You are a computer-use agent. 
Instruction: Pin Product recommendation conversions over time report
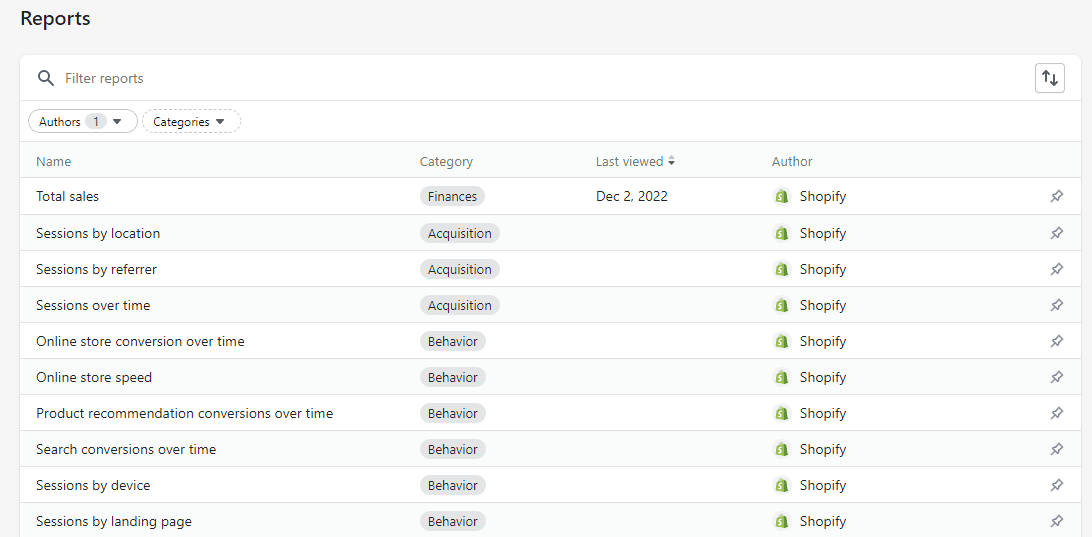pyautogui.click(x=1056, y=413)
